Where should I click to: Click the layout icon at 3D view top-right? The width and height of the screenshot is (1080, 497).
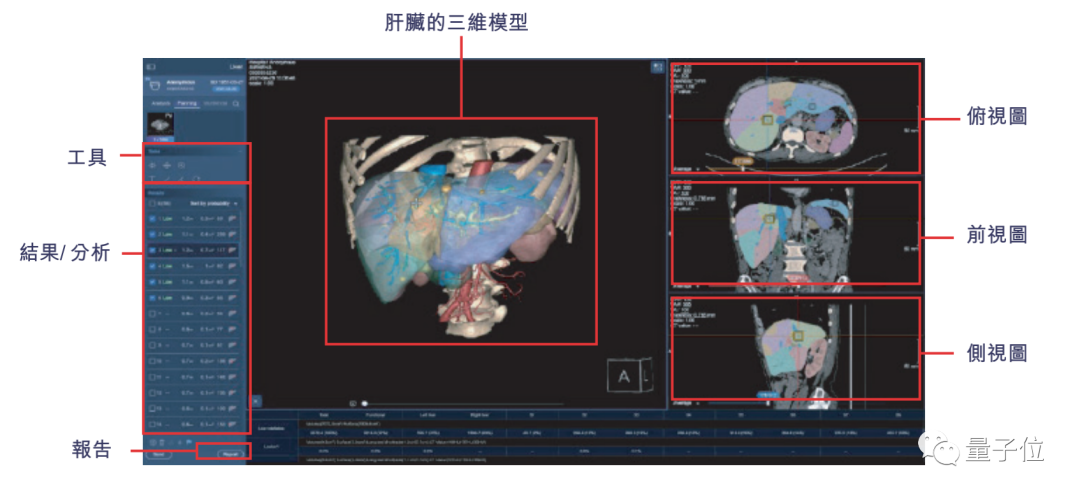pyautogui.click(x=657, y=67)
